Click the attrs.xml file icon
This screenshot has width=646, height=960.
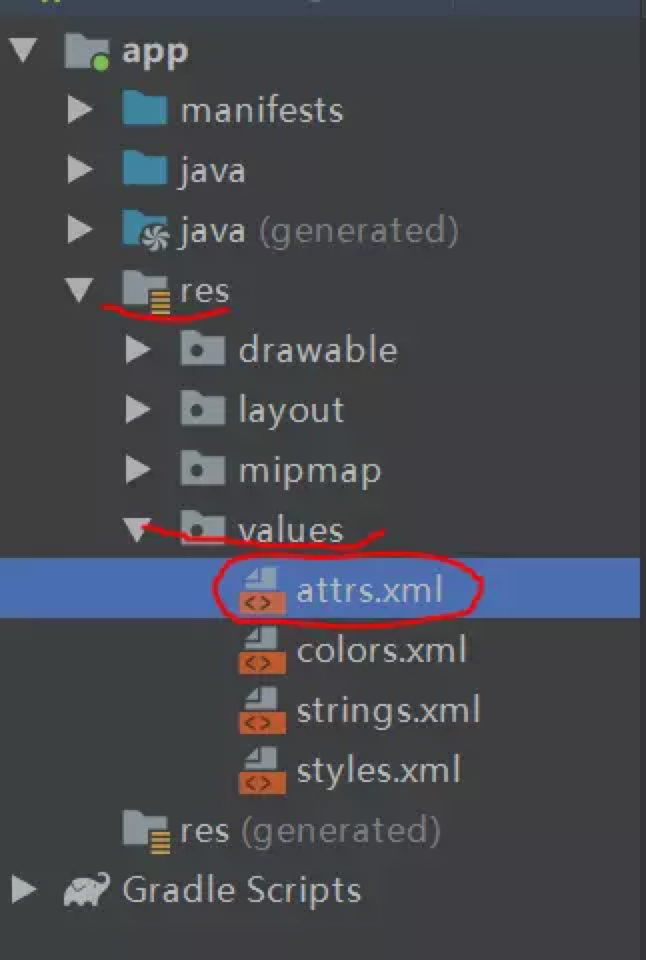[262, 590]
